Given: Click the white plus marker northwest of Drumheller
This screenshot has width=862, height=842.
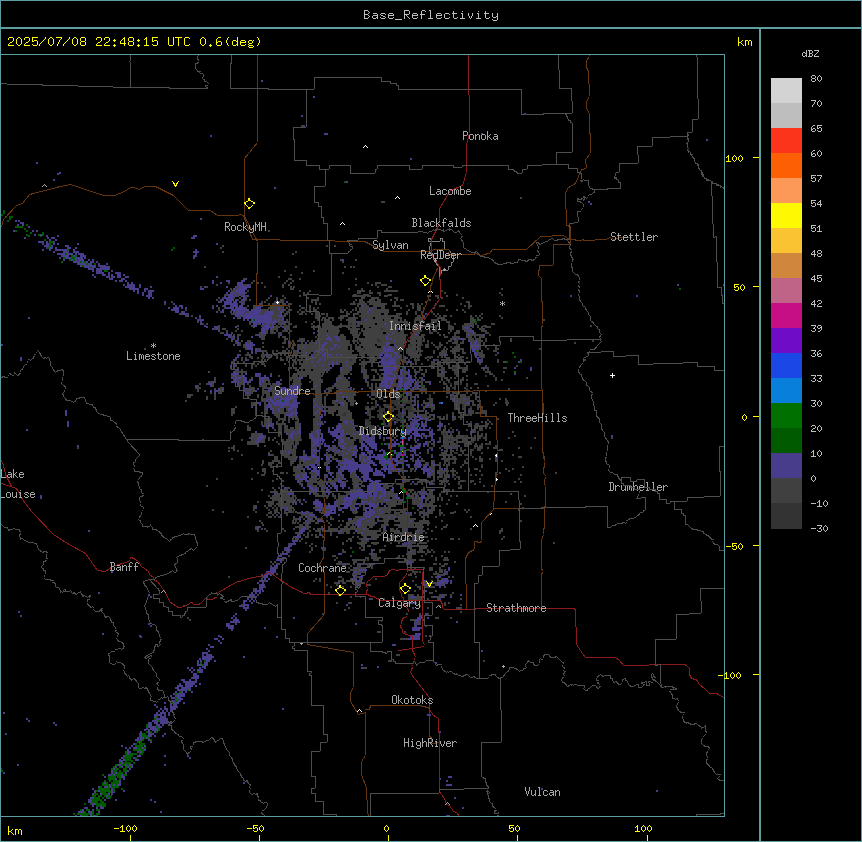Looking at the screenshot, I should pos(612,375).
